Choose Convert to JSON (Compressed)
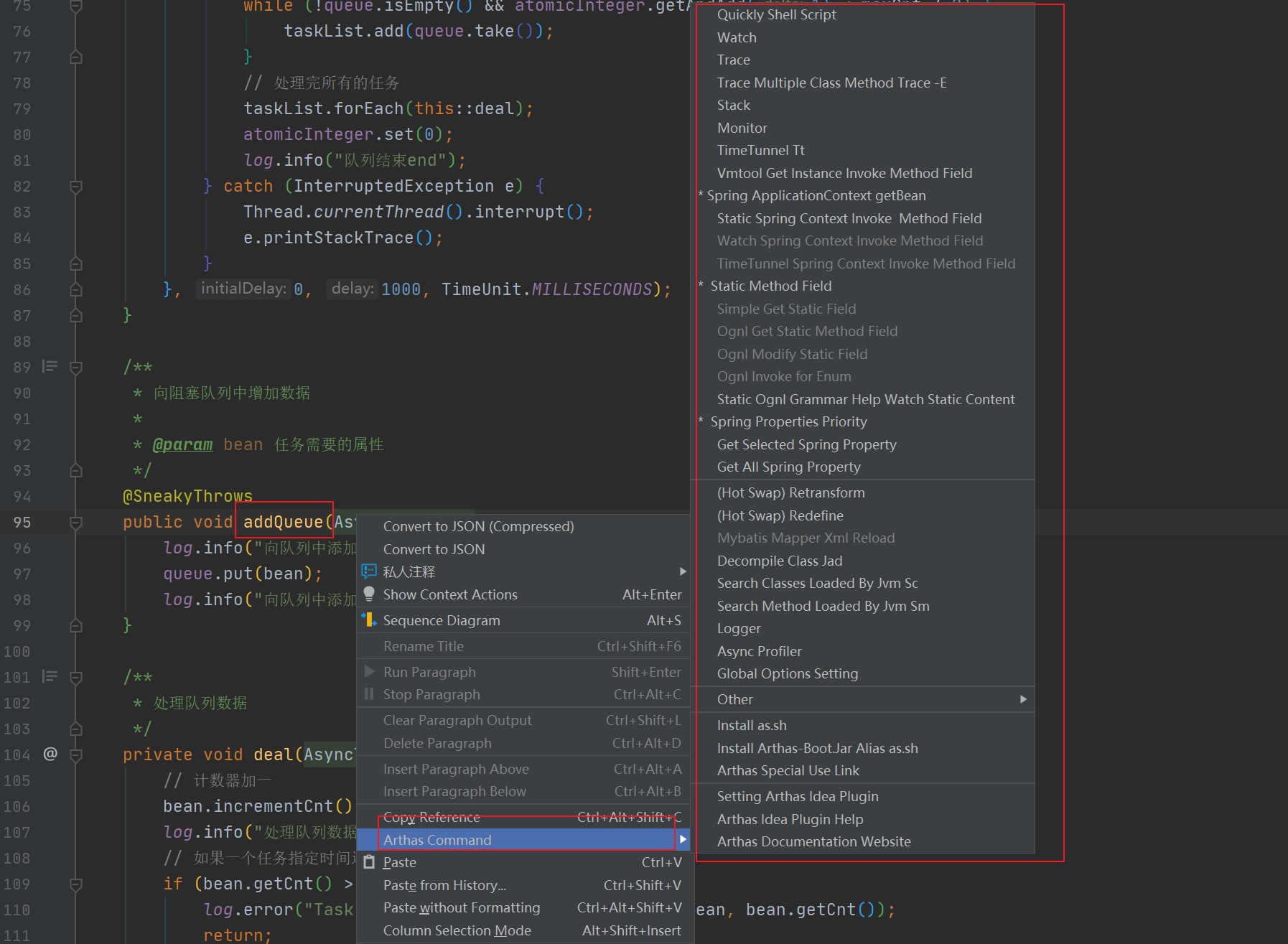Screen dimensions: 1288x944 524,526
